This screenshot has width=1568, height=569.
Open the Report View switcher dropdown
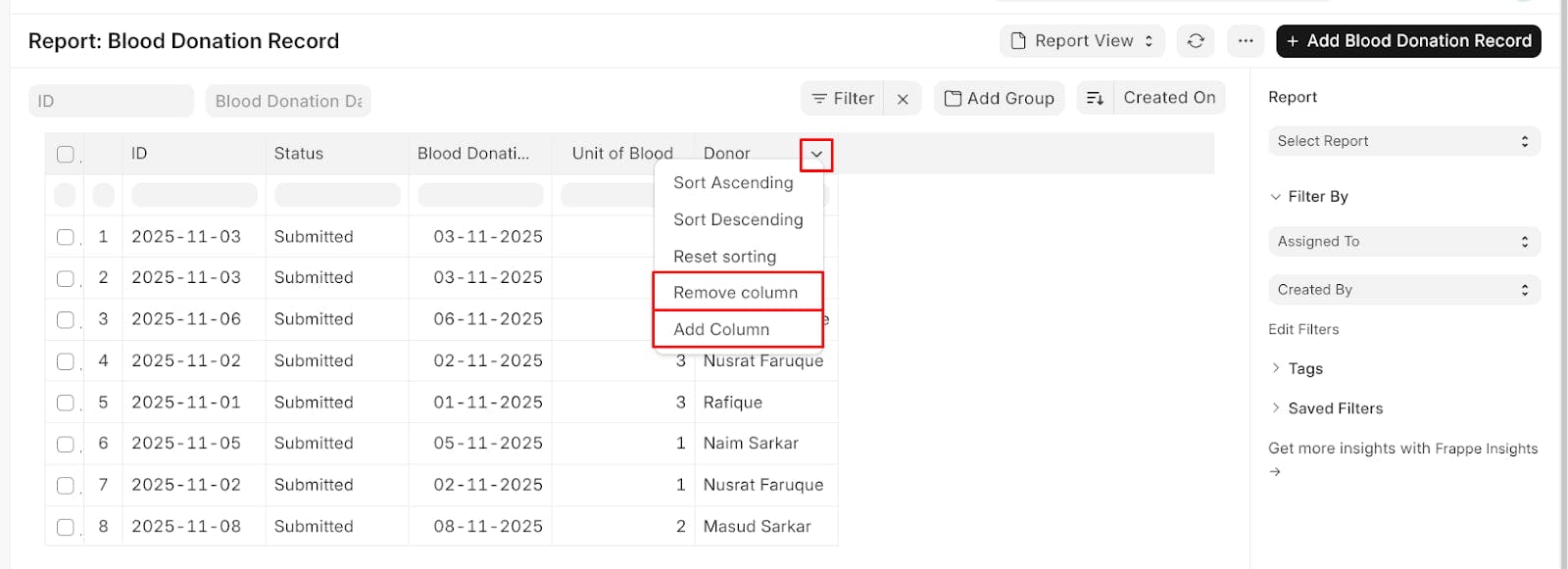click(x=1083, y=41)
